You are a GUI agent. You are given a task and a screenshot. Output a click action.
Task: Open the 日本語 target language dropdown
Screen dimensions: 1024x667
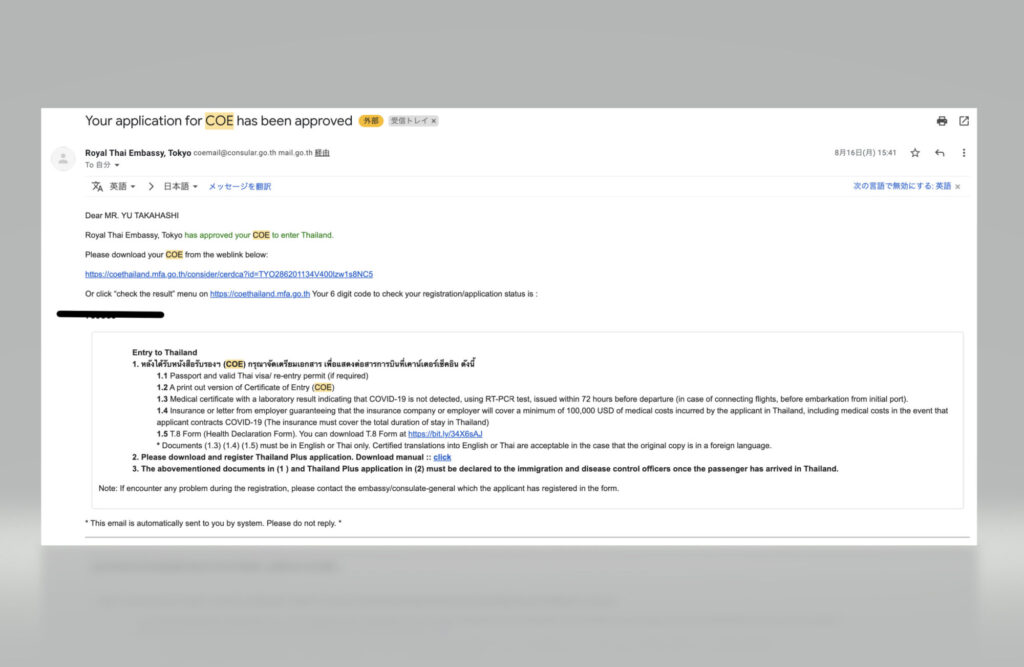point(180,187)
